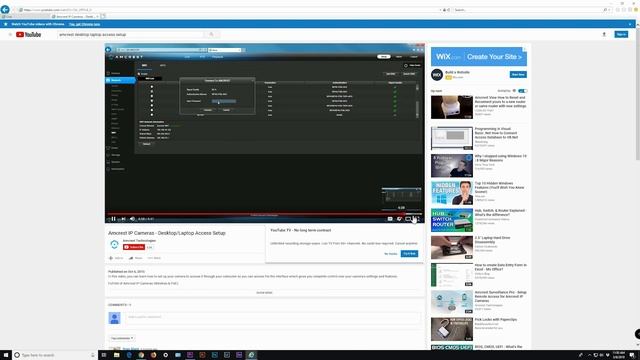This screenshot has width=640, height=360.
Task: Pause the YouTube video
Action: 113,219
